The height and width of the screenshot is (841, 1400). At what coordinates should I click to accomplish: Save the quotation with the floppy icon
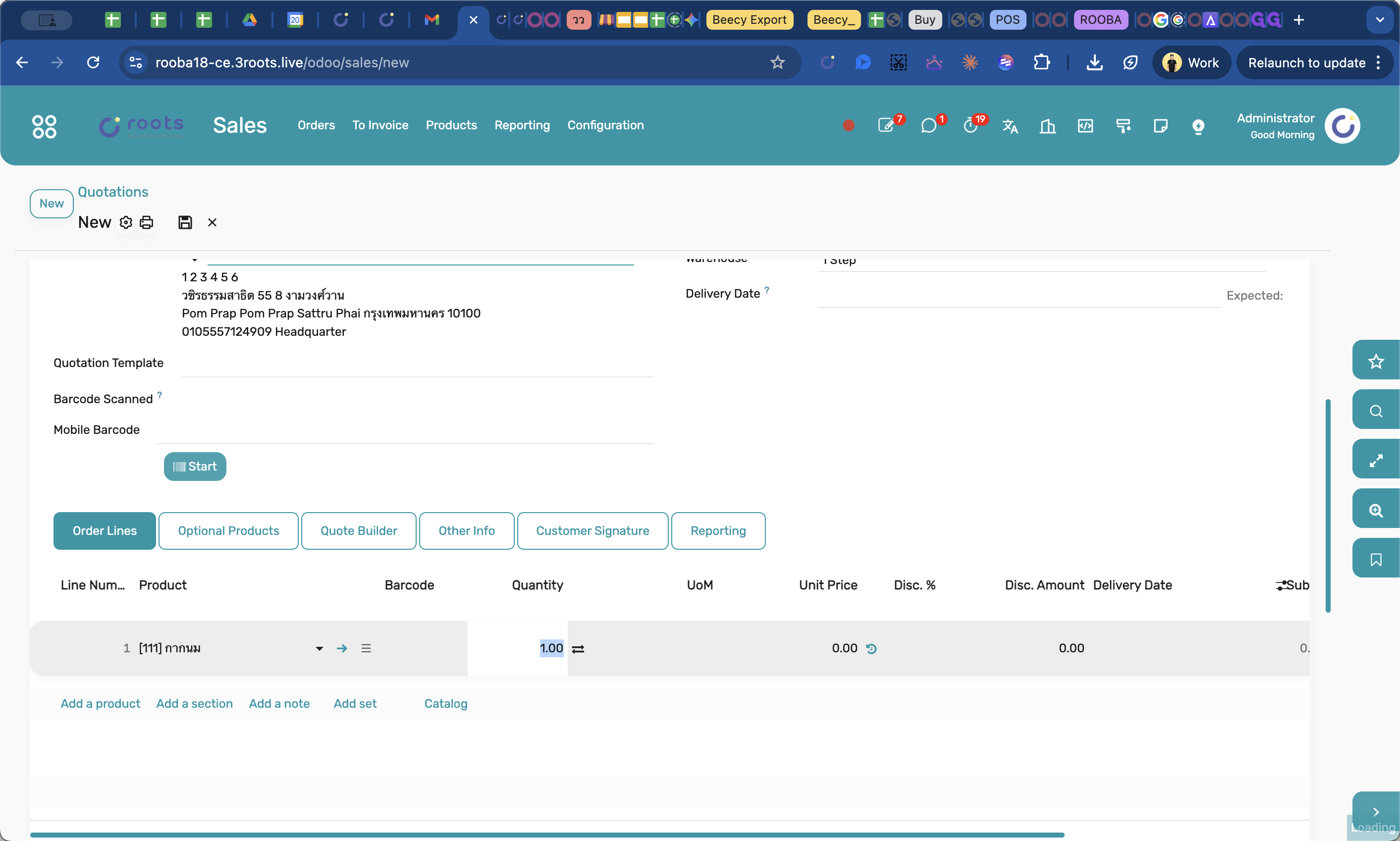(185, 223)
